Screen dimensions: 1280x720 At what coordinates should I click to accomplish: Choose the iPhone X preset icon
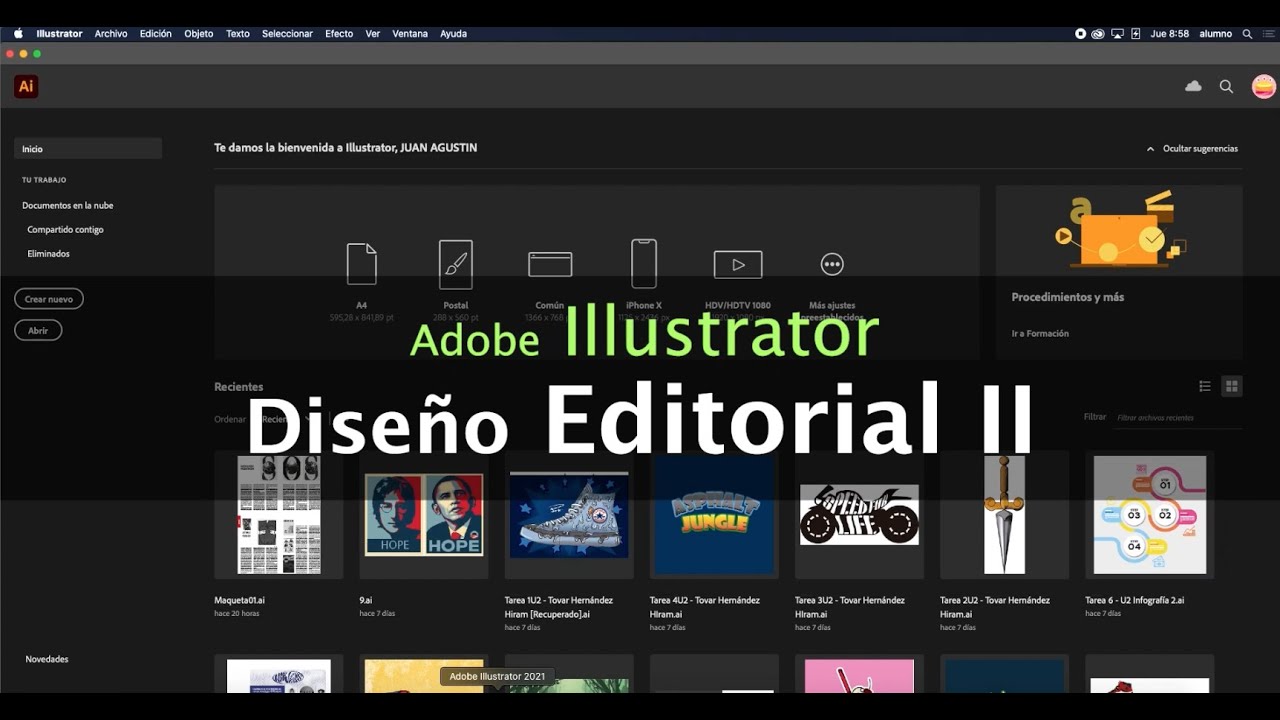(x=644, y=263)
